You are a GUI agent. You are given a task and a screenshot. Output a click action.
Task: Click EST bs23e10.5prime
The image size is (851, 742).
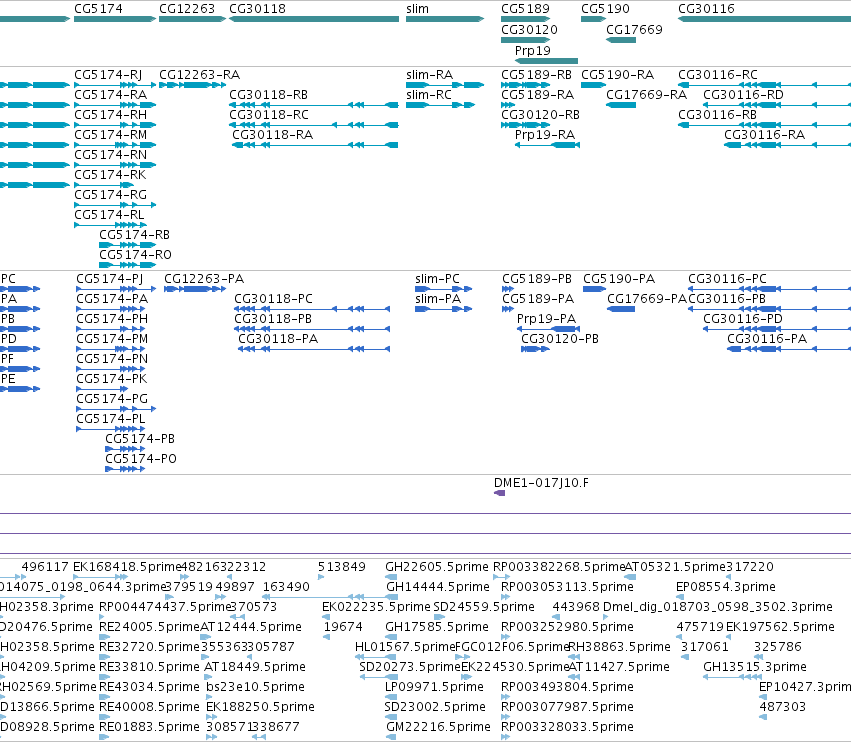click(255, 687)
